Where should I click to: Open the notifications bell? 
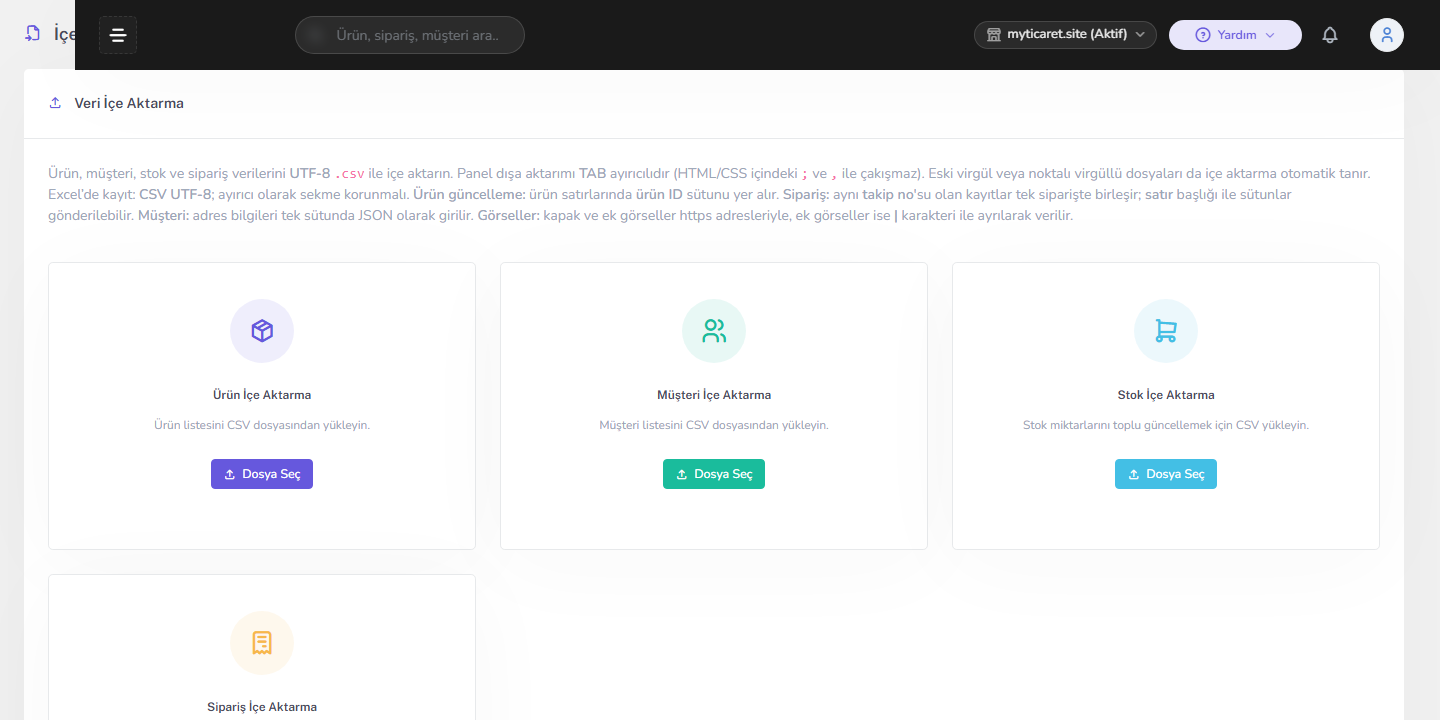[x=1330, y=35]
